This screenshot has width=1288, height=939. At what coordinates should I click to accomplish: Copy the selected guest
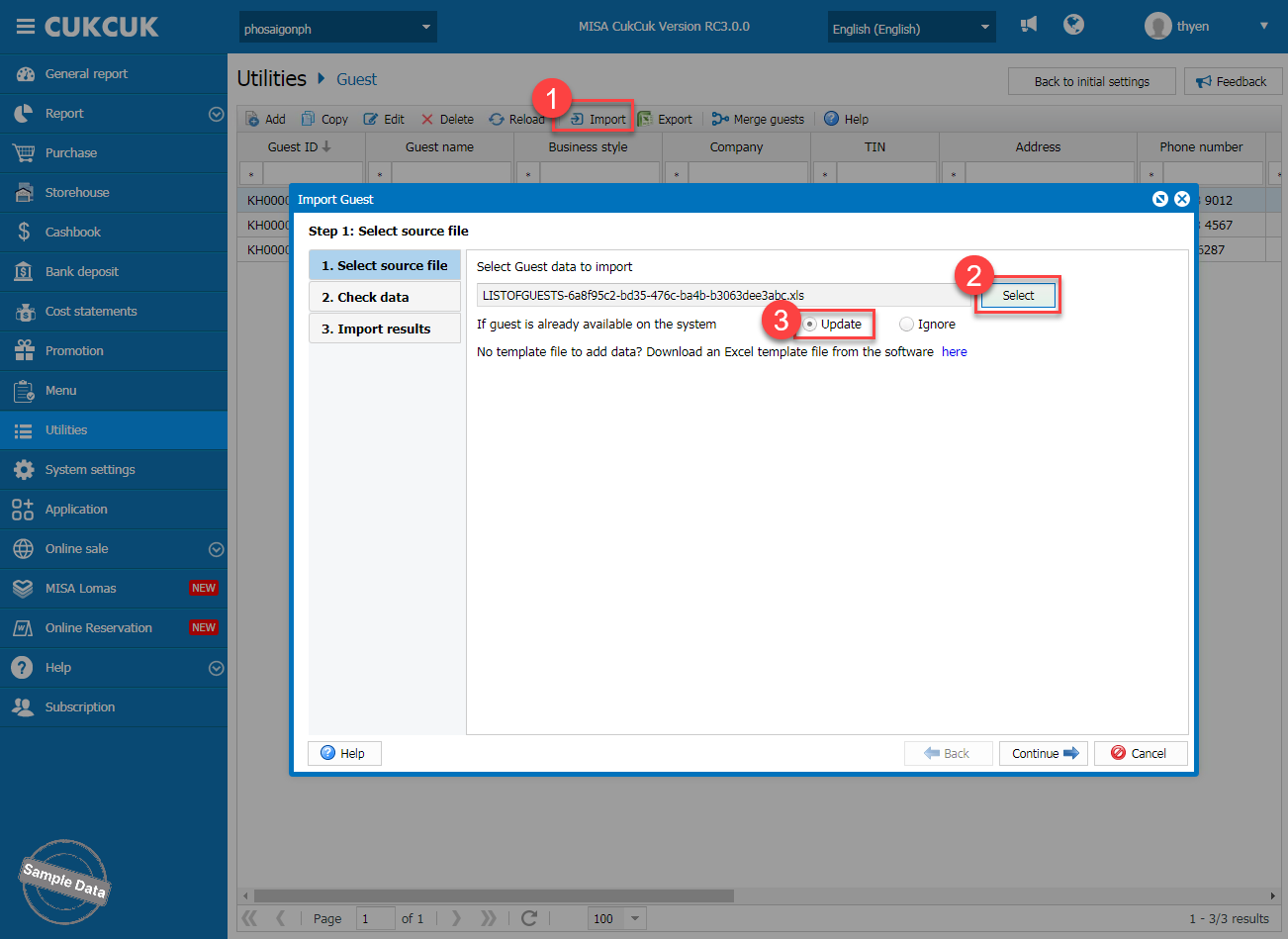click(x=324, y=119)
